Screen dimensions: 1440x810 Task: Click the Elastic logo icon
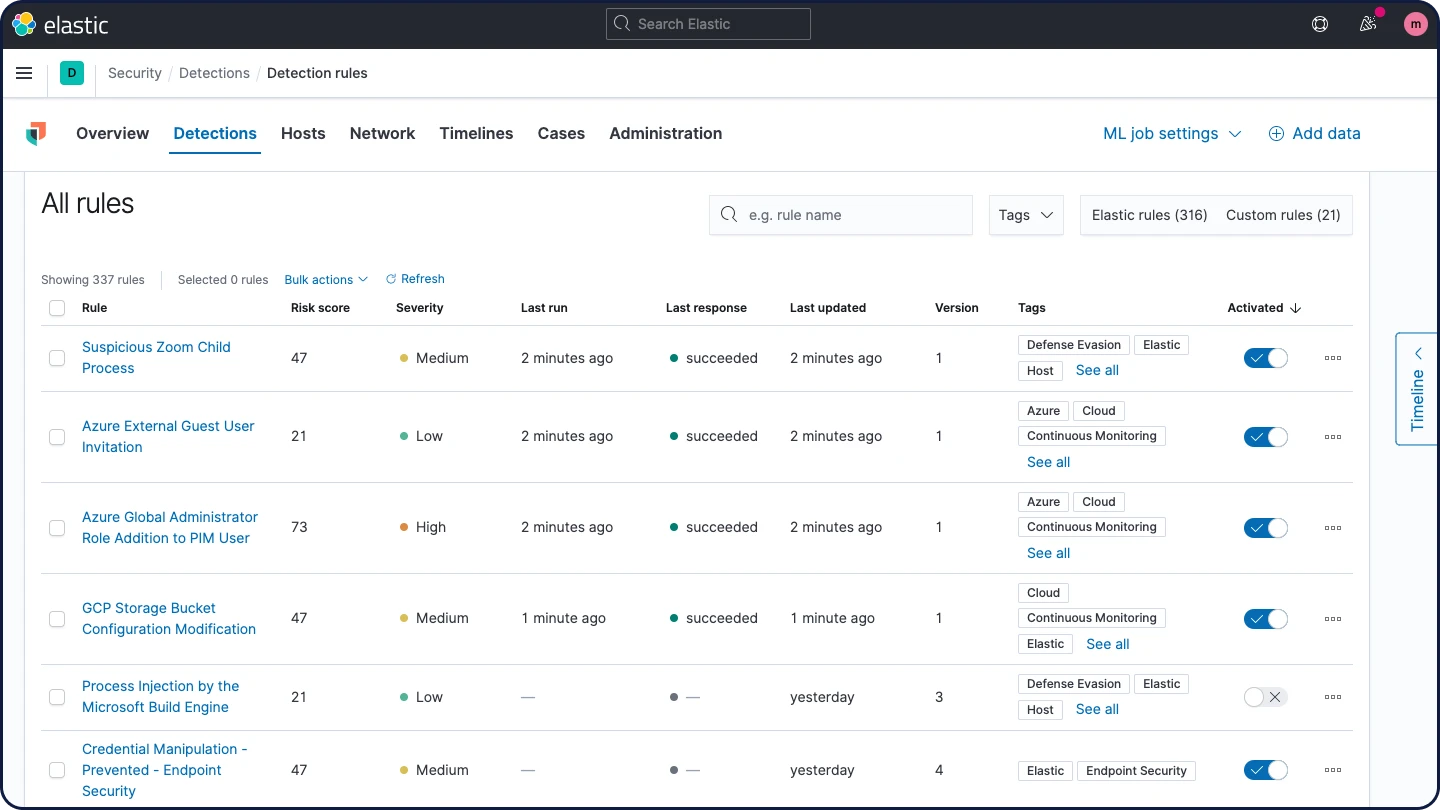(24, 24)
